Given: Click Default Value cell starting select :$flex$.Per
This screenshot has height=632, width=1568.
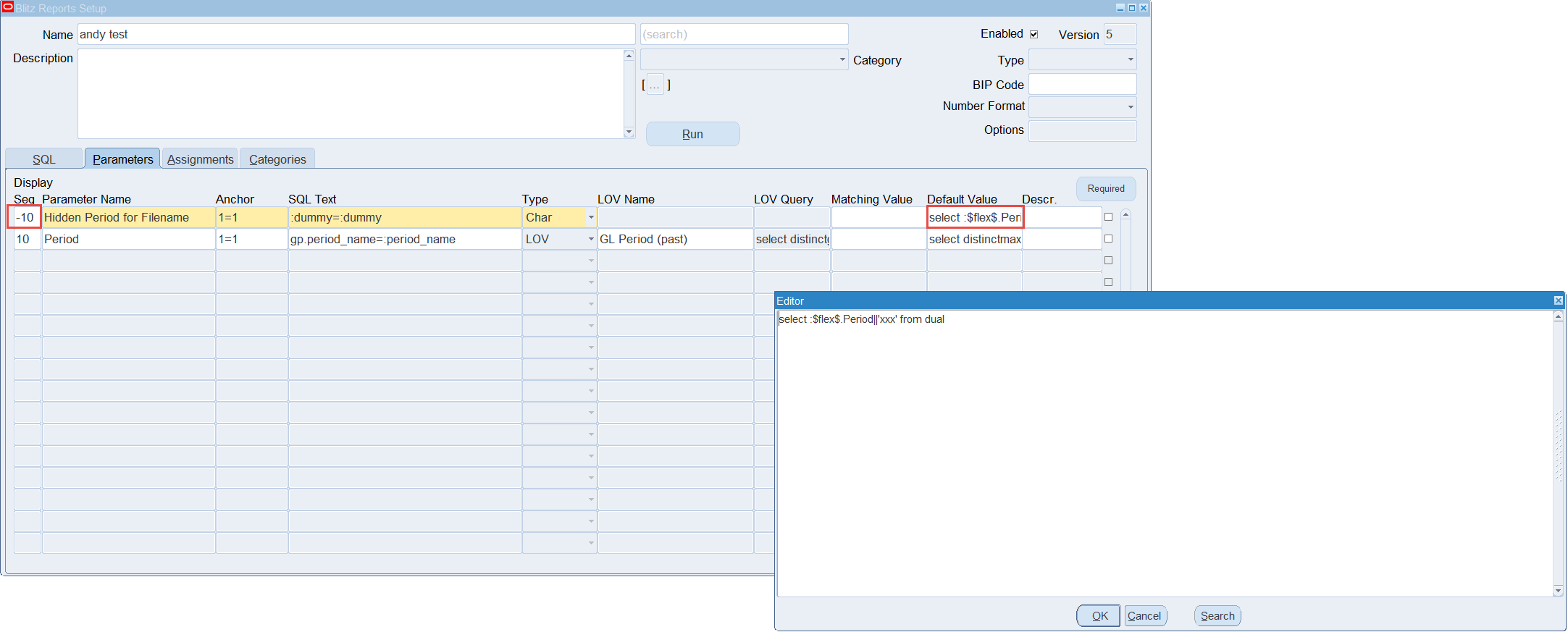Looking at the screenshot, I should [x=975, y=217].
